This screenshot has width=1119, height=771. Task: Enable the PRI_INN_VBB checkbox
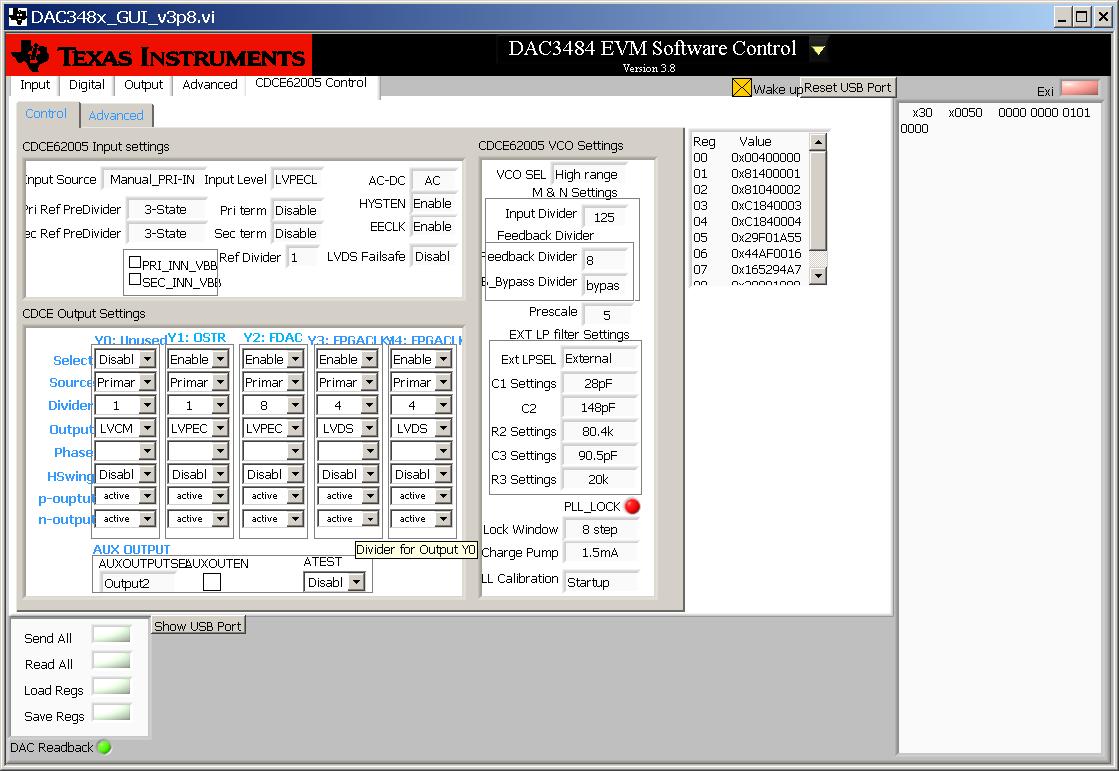[134, 262]
